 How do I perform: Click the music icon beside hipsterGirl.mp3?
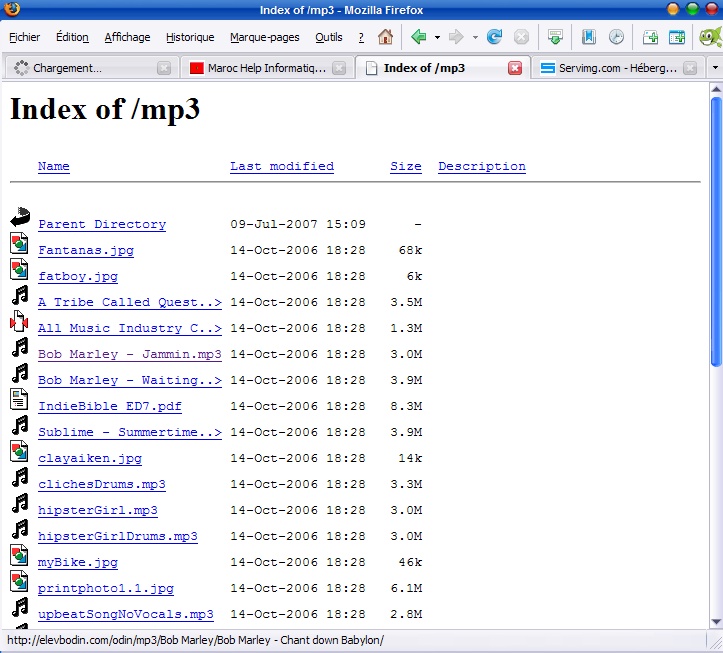[x=20, y=503]
